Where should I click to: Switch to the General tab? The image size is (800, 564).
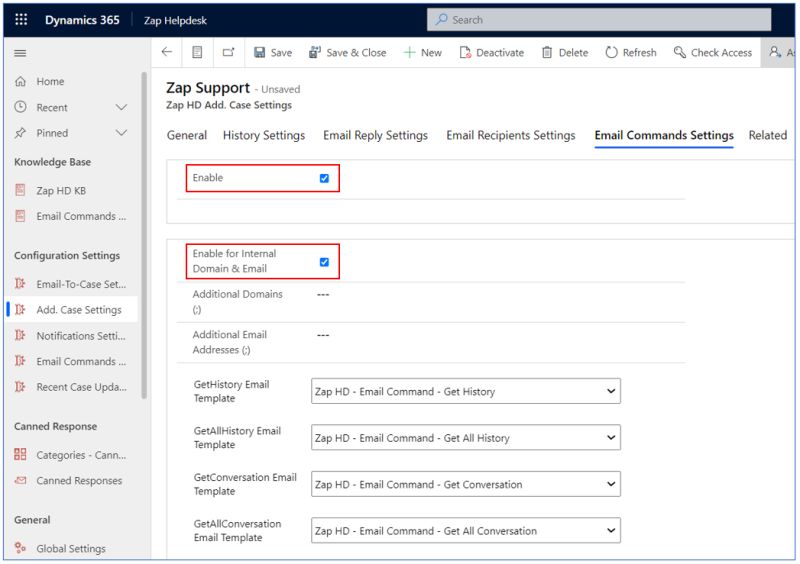[187, 135]
